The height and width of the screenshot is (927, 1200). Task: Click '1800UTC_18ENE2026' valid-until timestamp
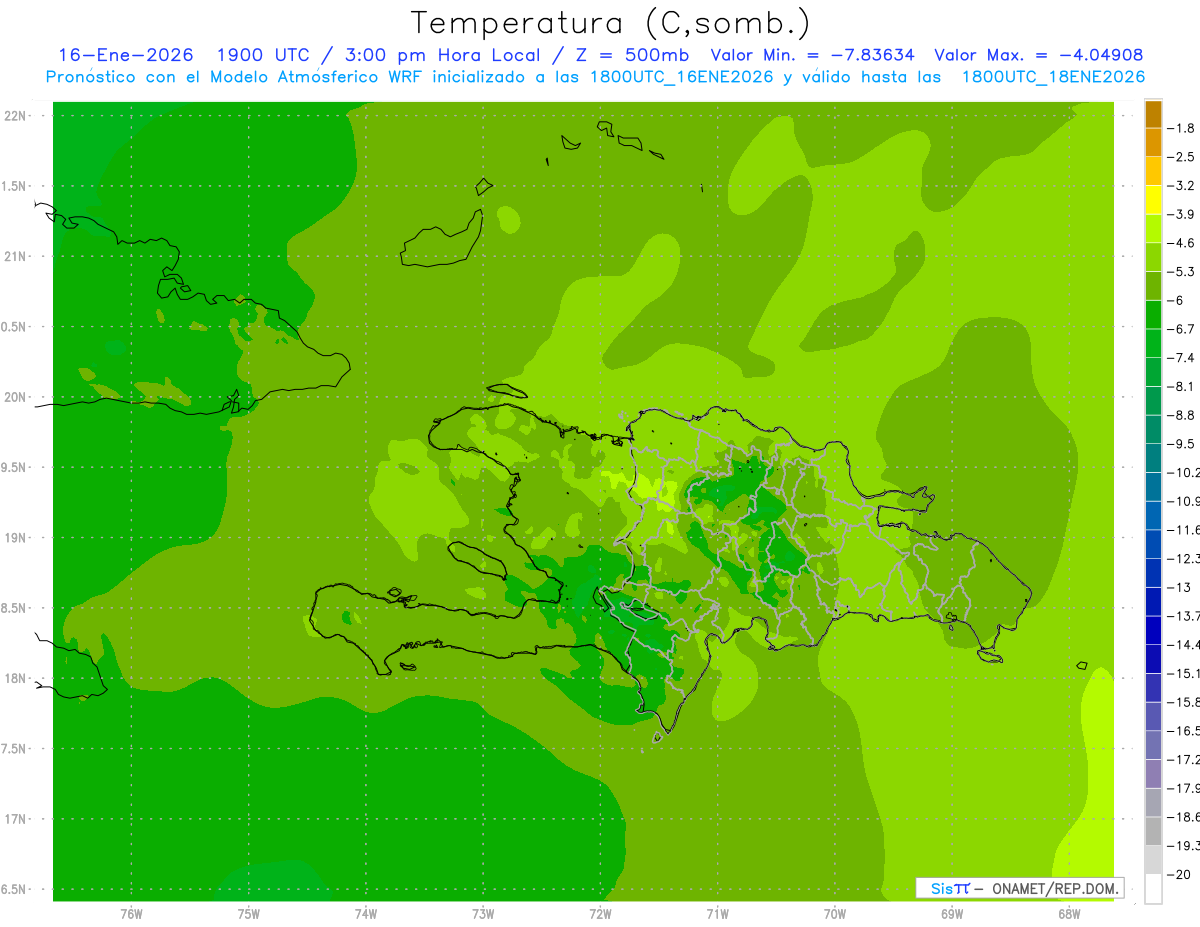tap(1052, 76)
